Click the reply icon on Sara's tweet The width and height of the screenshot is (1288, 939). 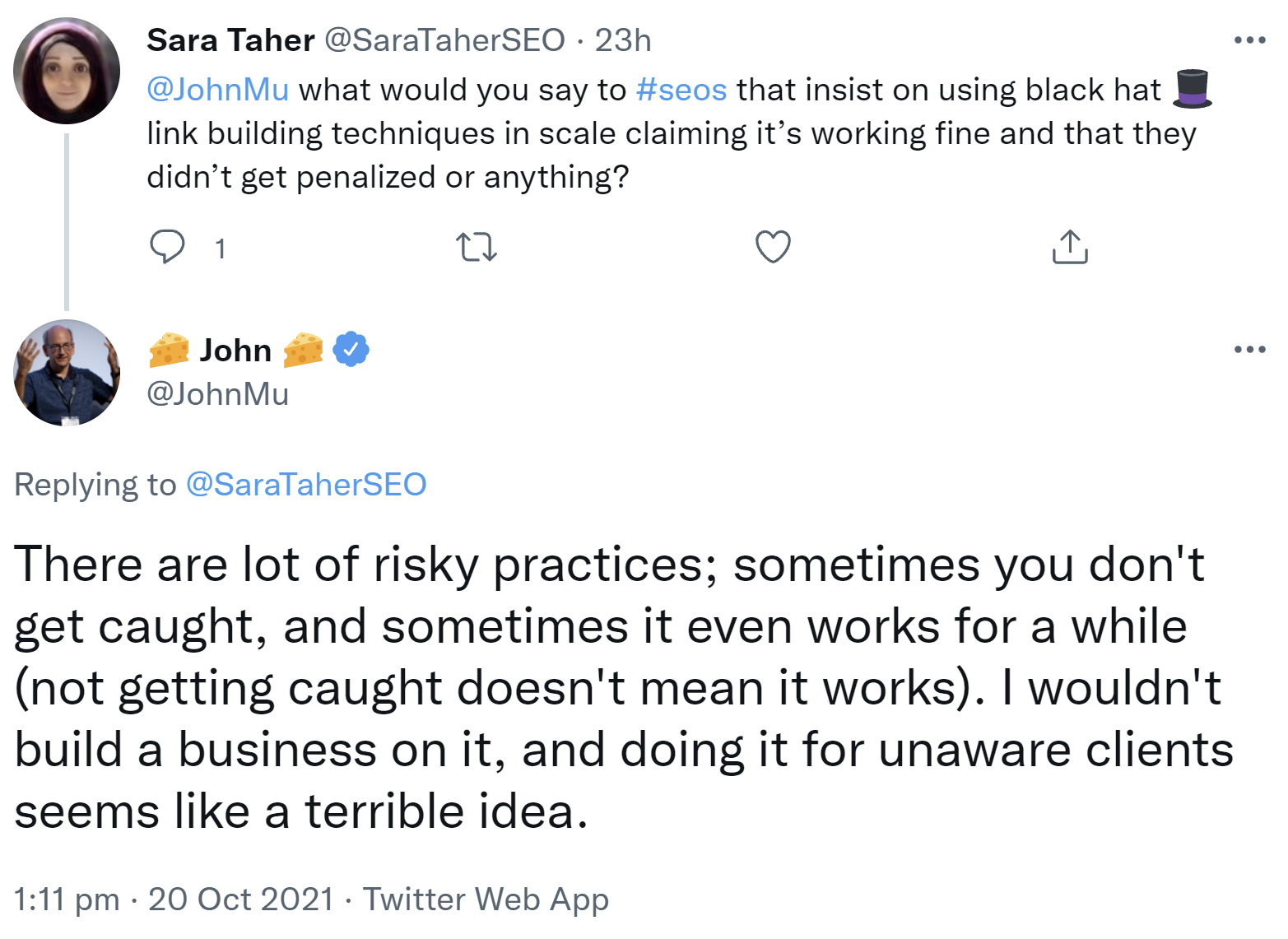tap(169, 246)
